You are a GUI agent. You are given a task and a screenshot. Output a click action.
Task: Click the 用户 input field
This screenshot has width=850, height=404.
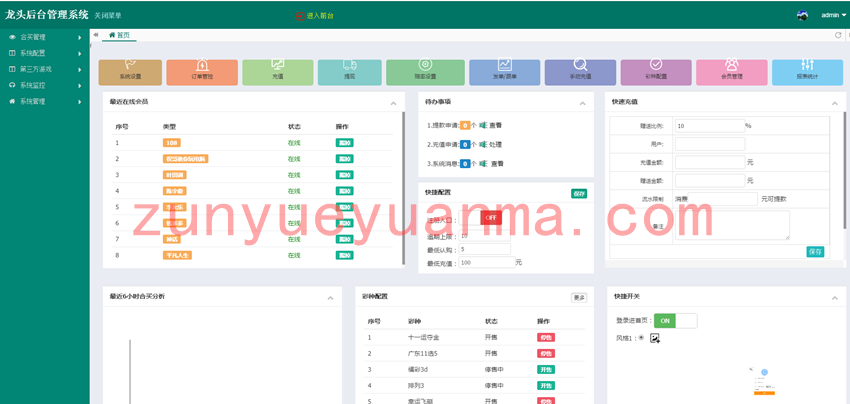point(710,144)
